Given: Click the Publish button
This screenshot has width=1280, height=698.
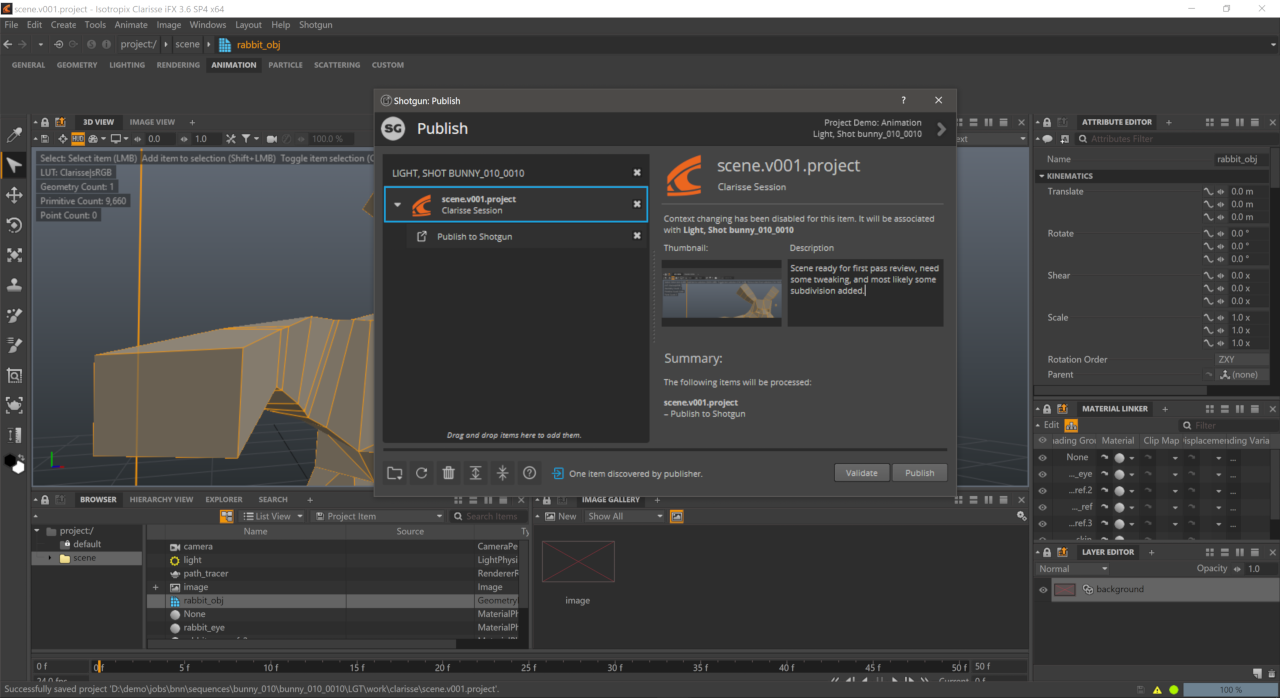Looking at the screenshot, I should coord(920,473).
